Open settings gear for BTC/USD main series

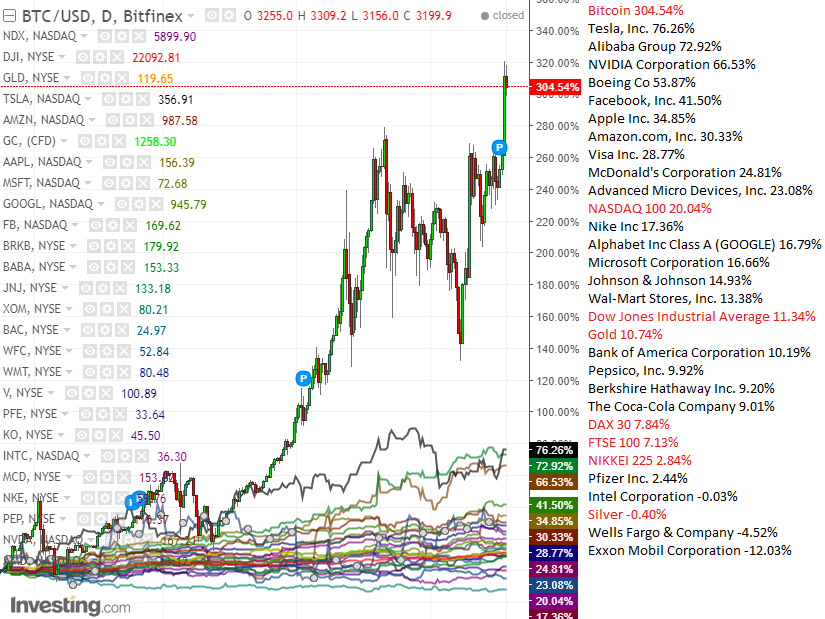229,16
